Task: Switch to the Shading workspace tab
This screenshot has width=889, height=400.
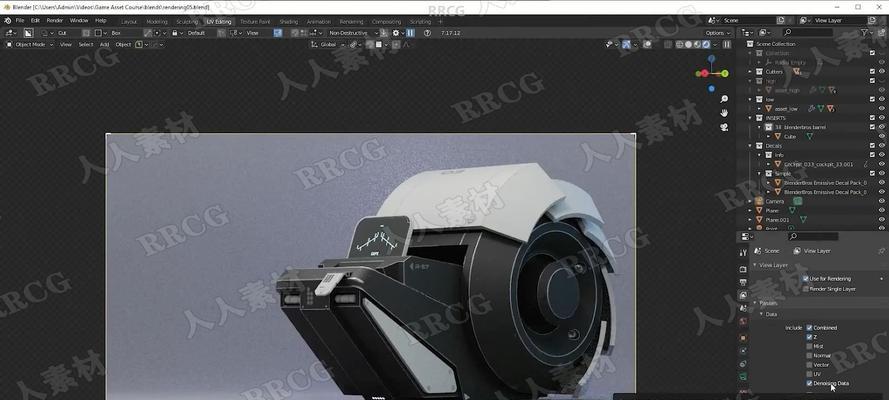Action: point(289,22)
